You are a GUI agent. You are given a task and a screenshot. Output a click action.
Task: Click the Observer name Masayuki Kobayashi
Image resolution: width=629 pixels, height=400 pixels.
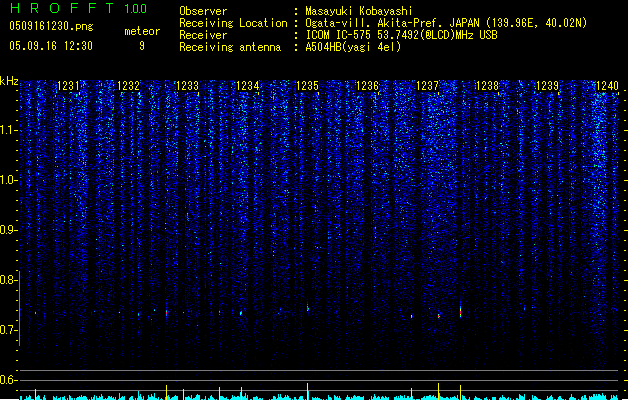359,11
